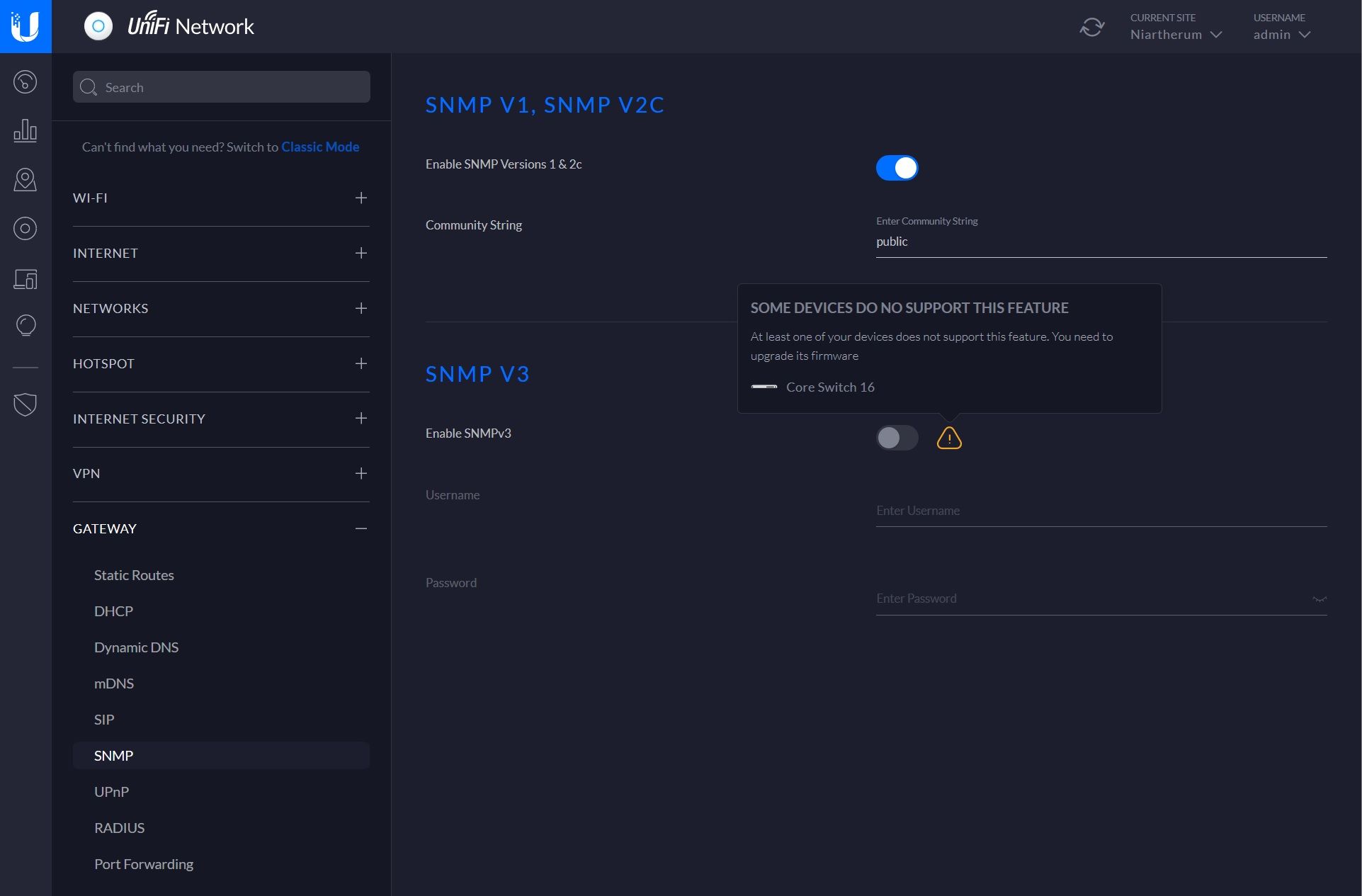Expand the INTERNET settings section
1362x896 pixels.
pos(361,252)
